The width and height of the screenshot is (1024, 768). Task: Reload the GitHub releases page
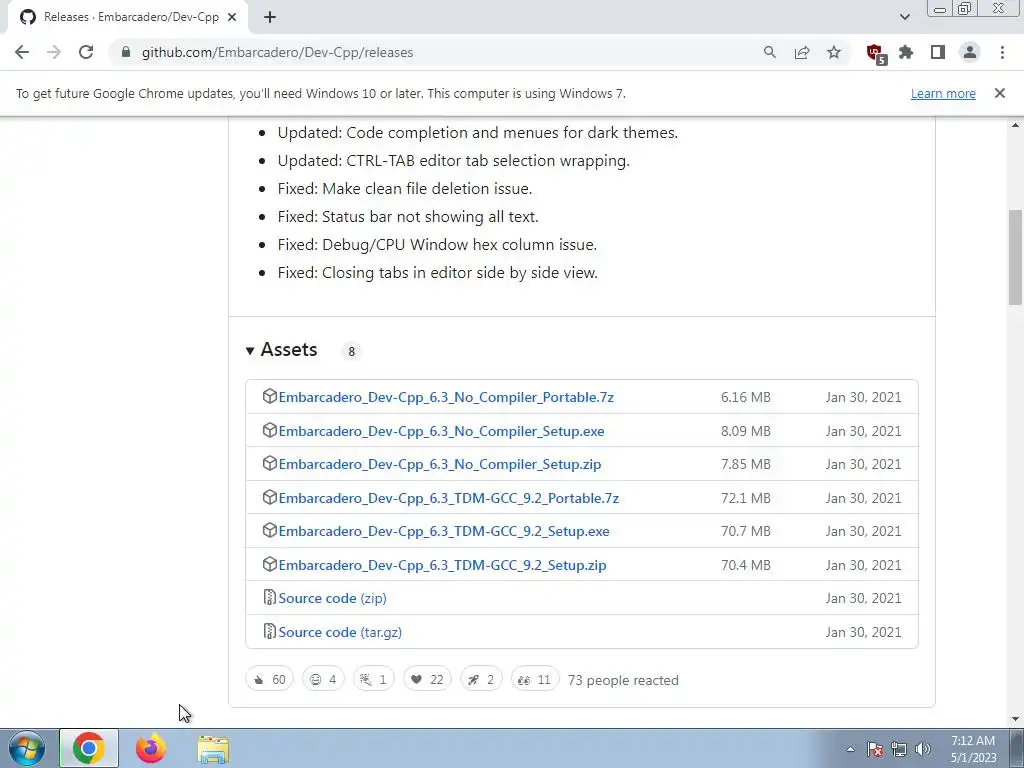coord(86,52)
